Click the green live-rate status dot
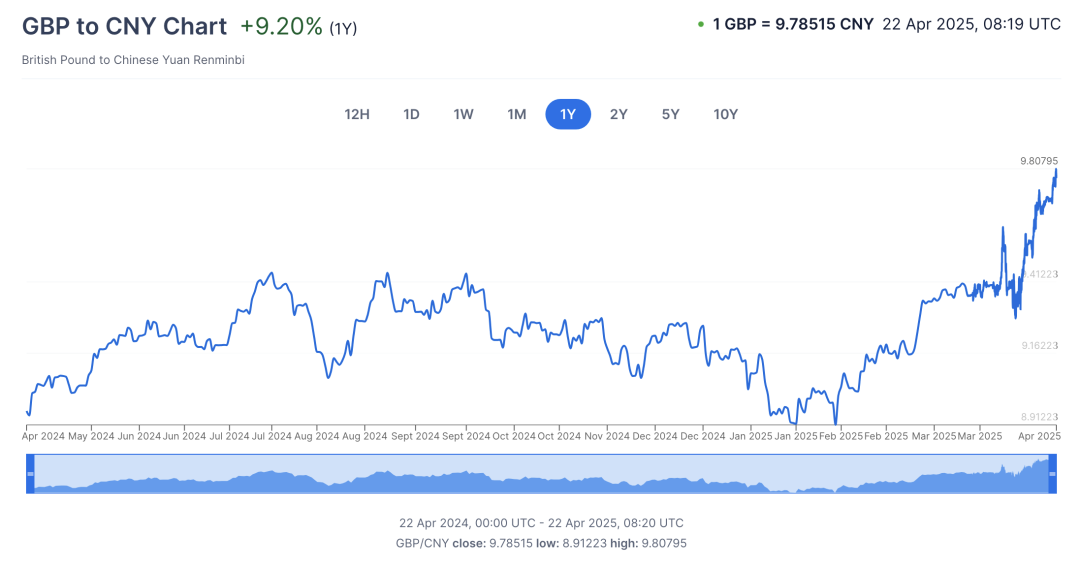 coord(701,24)
